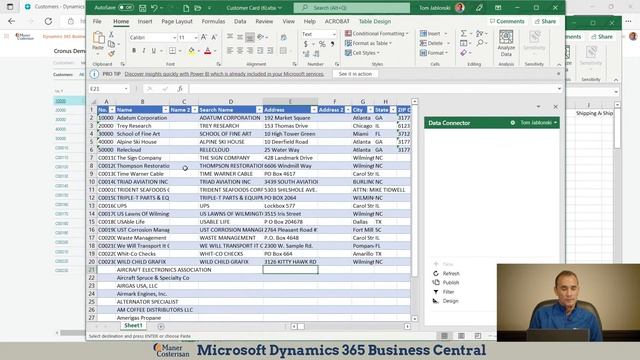The height and width of the screenshot is (360, 640).
Task: Toggle Underline formatting
Action: click(153, 51)
